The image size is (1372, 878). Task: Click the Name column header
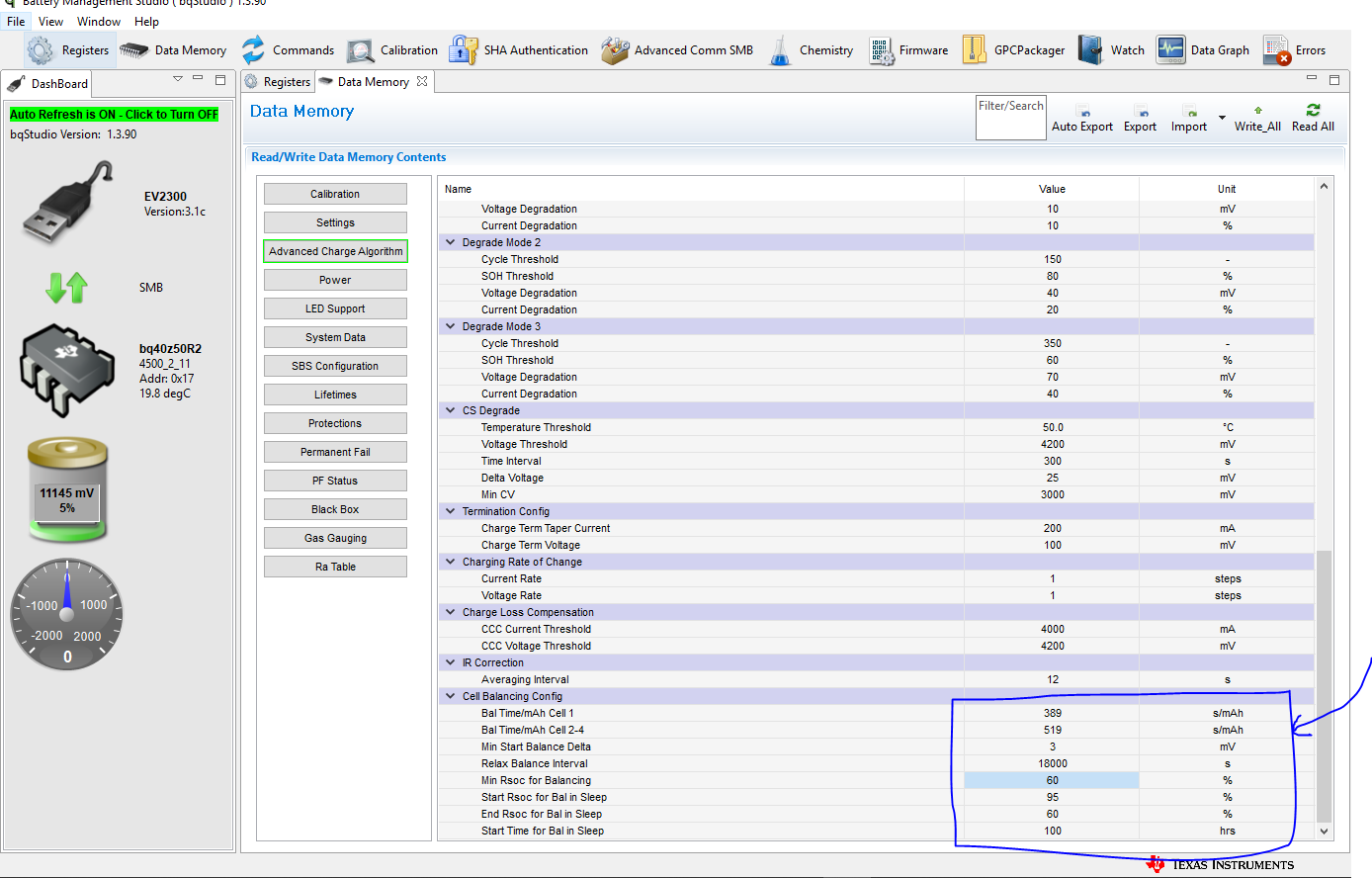tap(701, 190)
